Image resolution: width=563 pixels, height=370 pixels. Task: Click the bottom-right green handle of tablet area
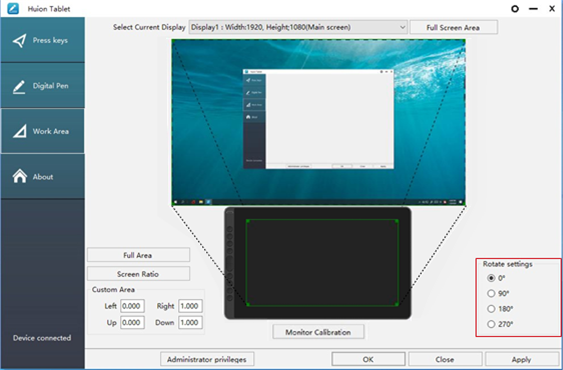[x=397, y=305]
